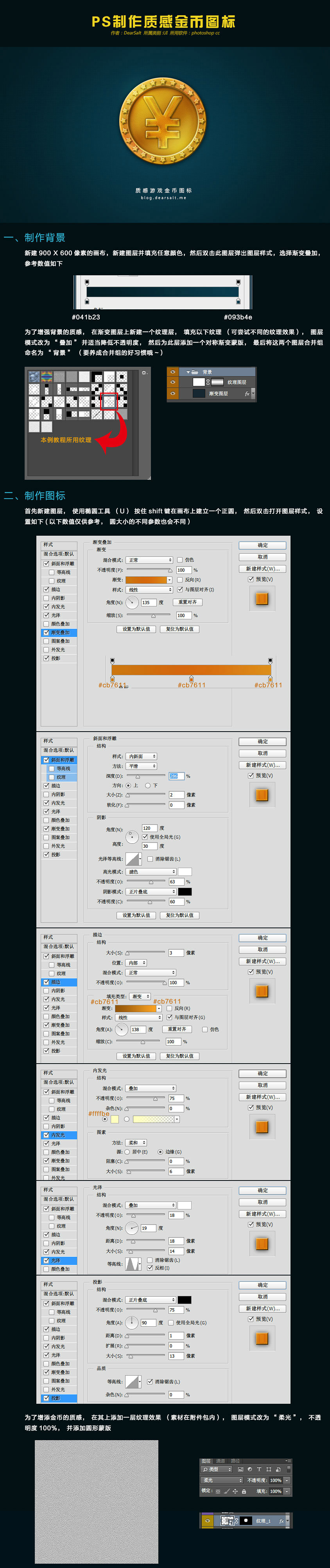
Task: Click the lock image pixels brush icon
Action: point(226,1491)
